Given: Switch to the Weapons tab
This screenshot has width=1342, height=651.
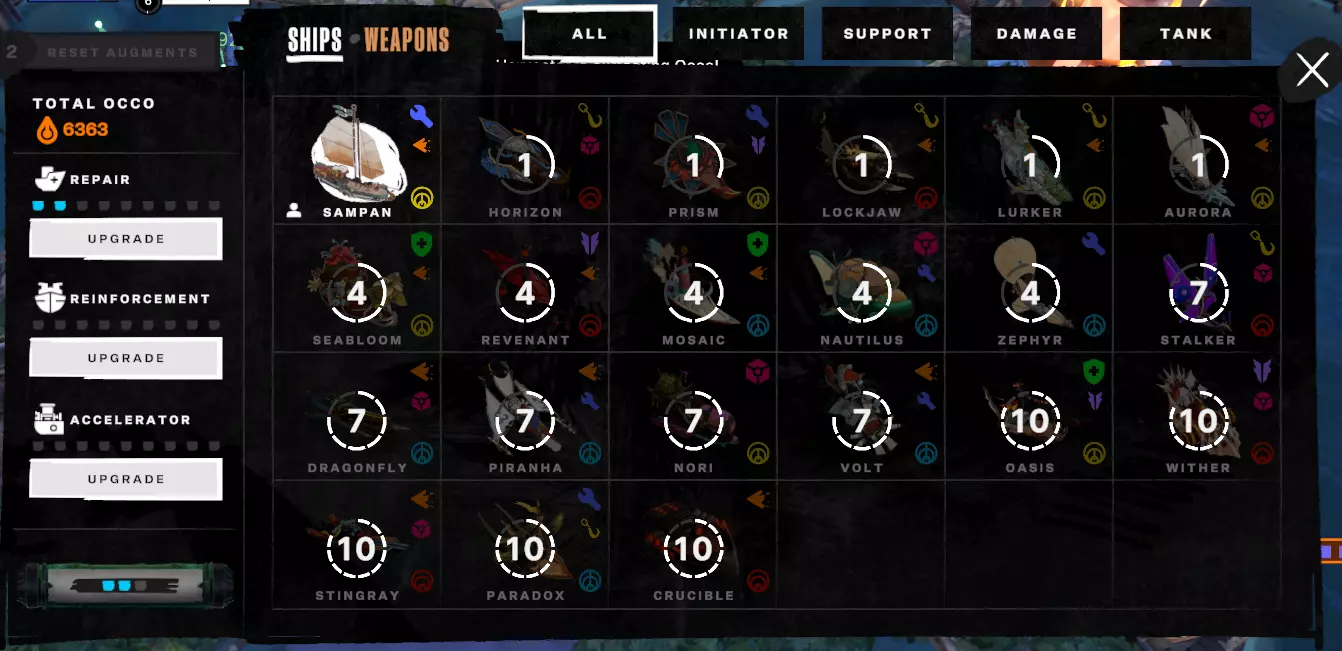Looking at the screenshot, I should 406,40.
